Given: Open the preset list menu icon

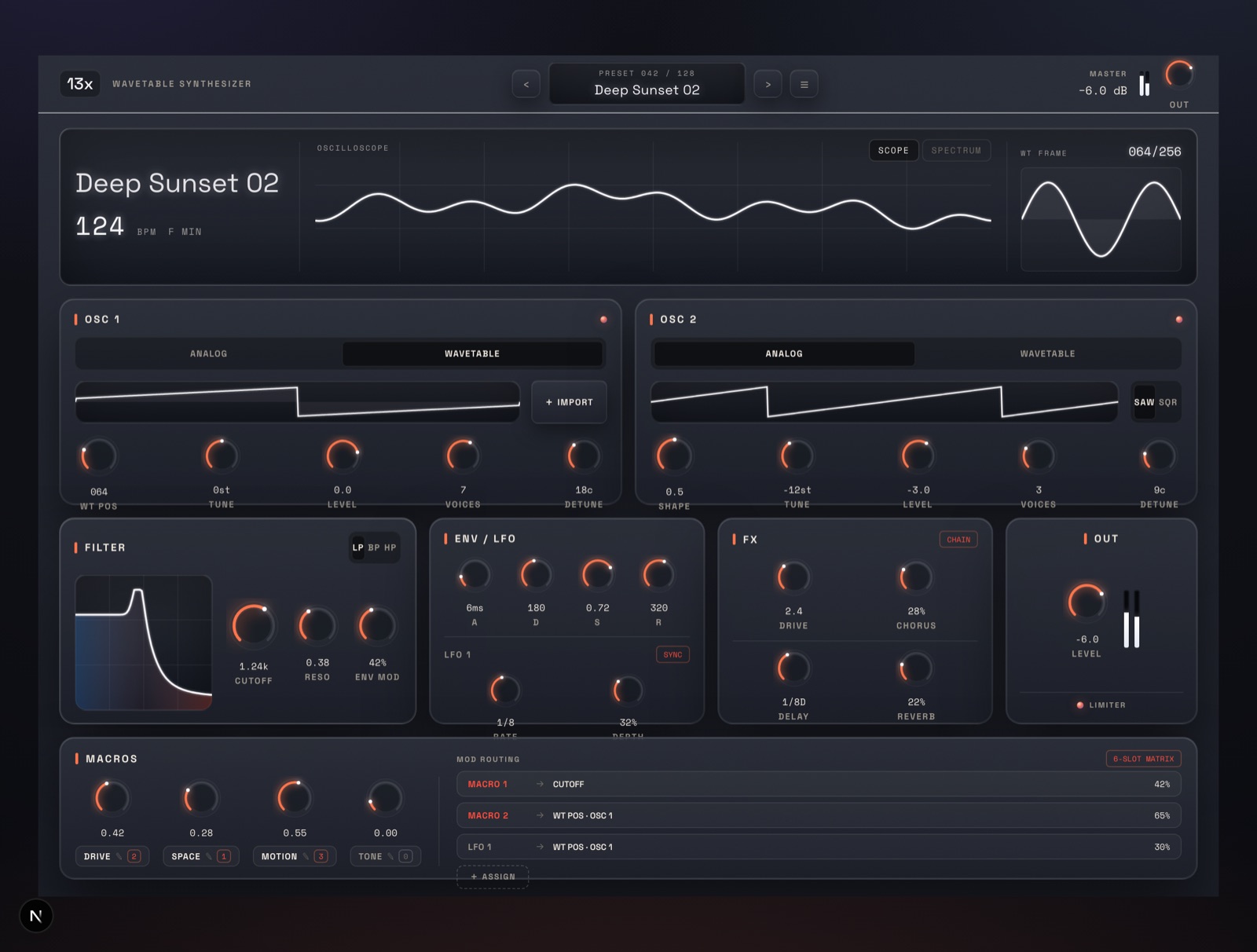Looking at the screenshot, I should pyautogui.click(x=804, y=84).
